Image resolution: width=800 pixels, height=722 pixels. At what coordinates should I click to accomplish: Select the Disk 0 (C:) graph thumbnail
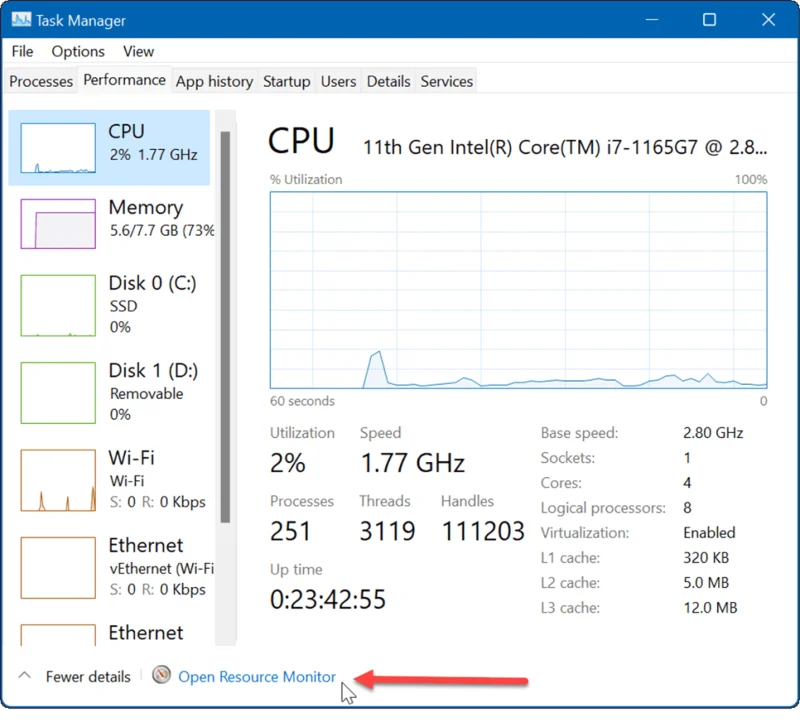58,305
